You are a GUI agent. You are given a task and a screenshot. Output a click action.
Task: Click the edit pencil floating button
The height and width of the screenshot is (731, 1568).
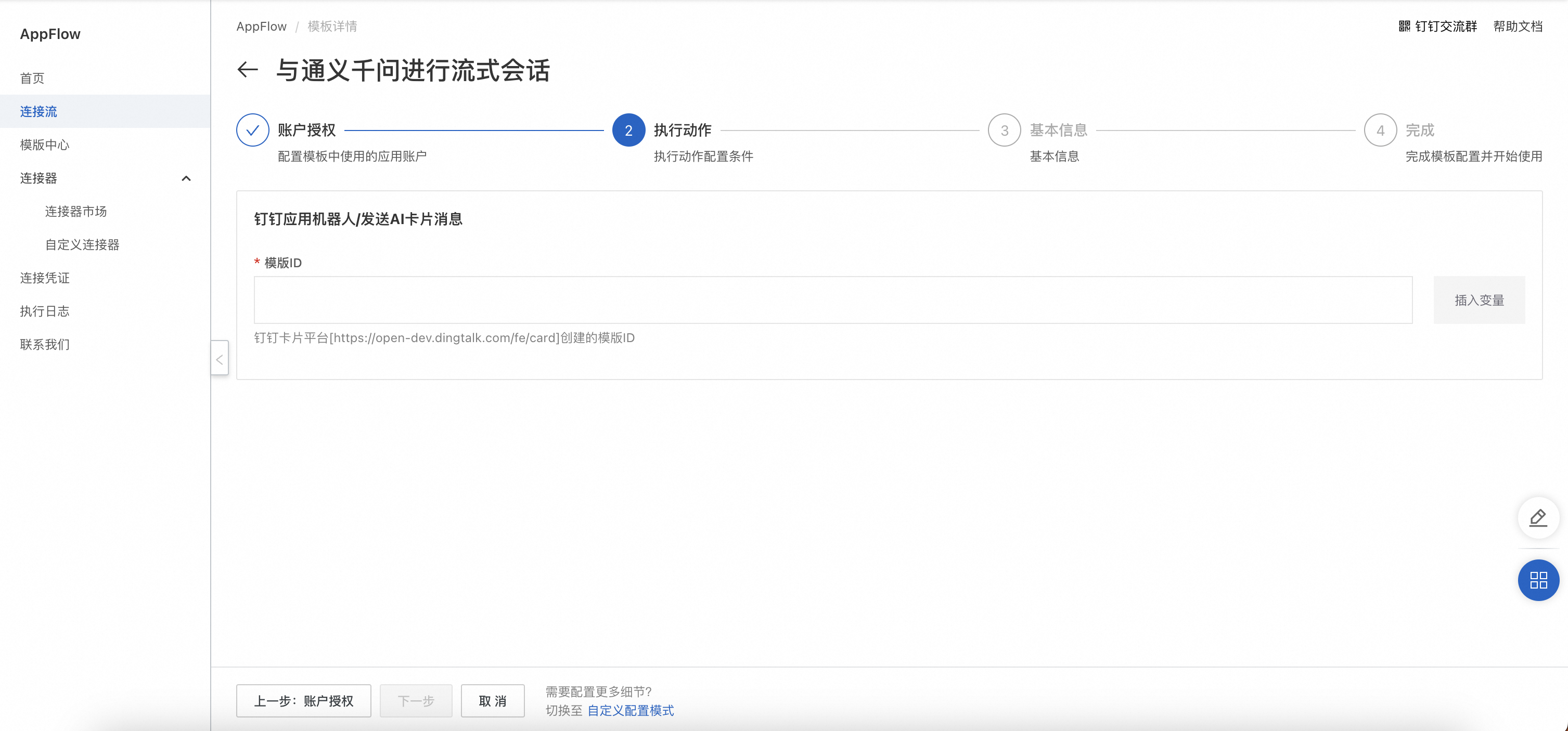(1537, 518)
